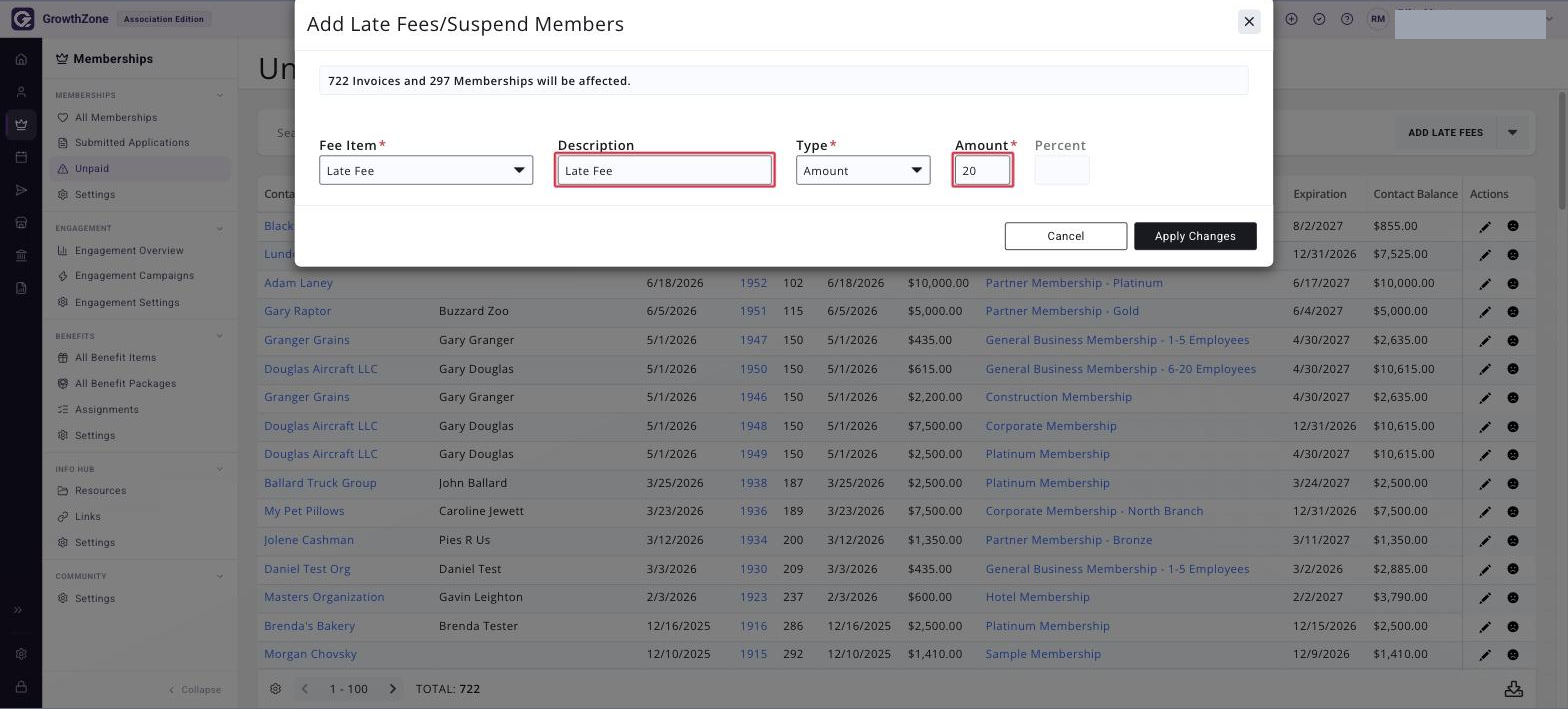Open the Reports document icon in left rail

[x=21, y=288]
